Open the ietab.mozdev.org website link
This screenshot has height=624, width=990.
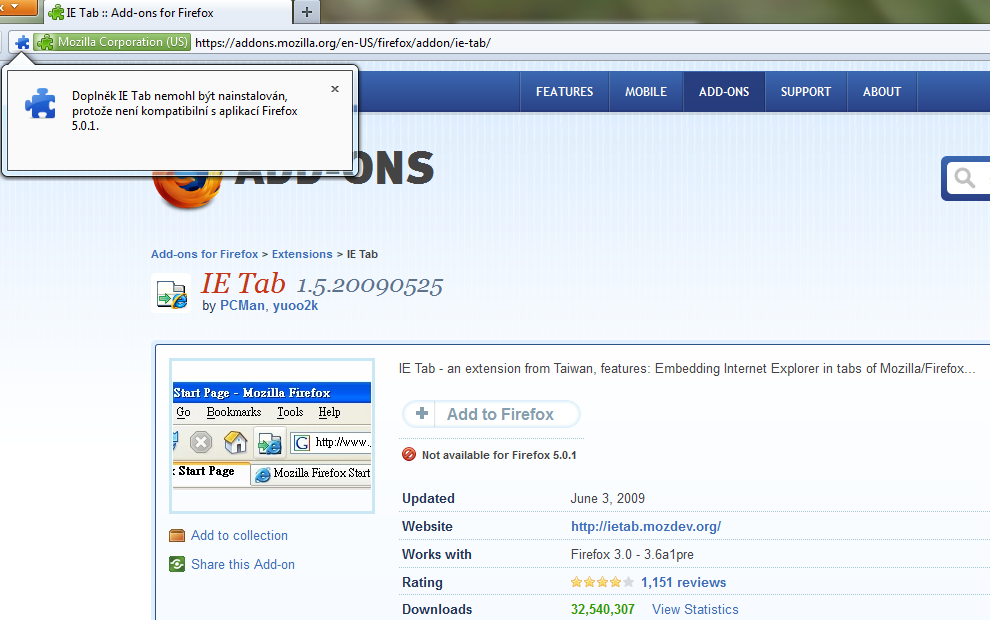[x=646, y=527]
